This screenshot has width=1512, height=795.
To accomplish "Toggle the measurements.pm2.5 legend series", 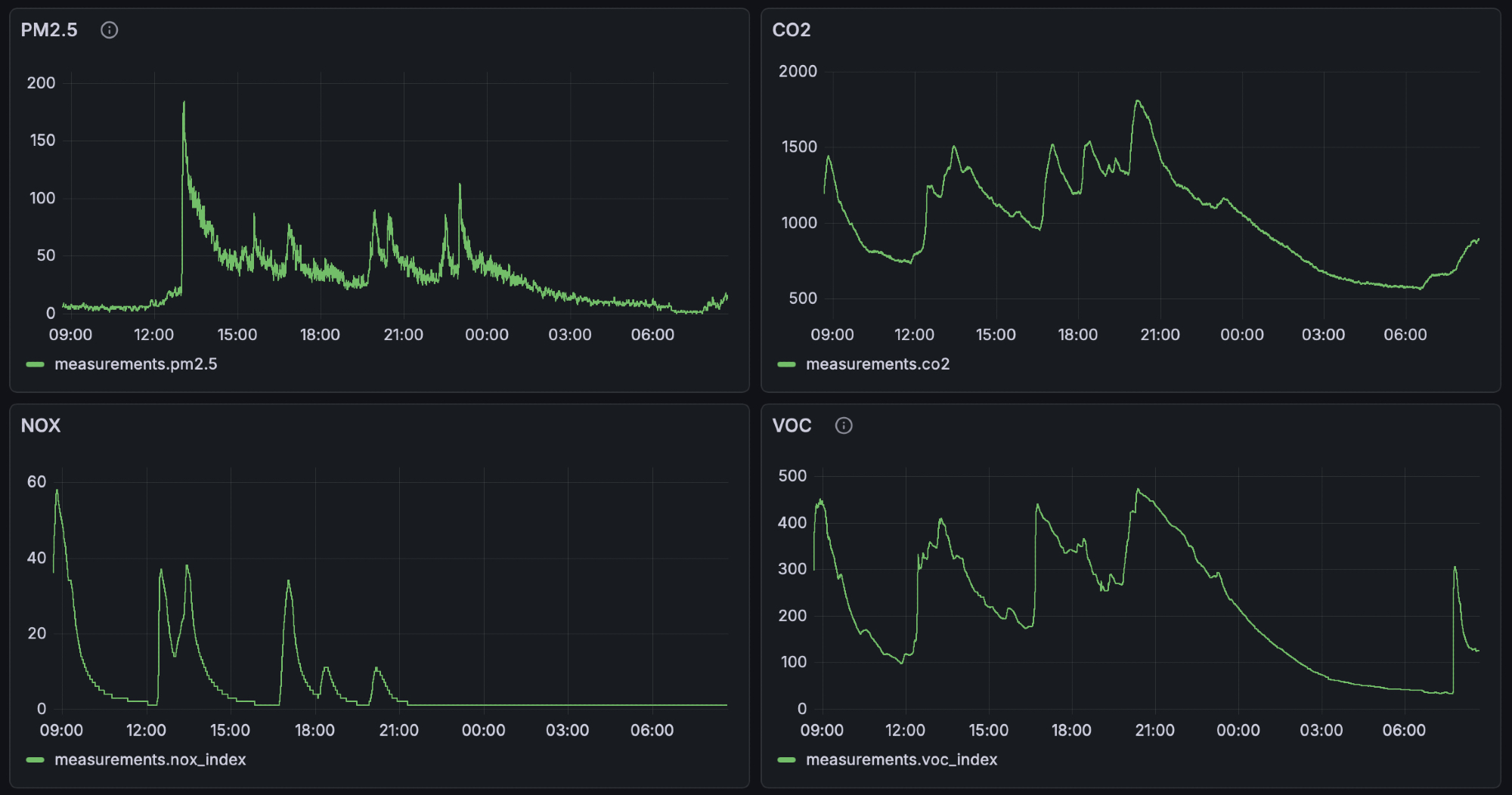I will [135, 364].
